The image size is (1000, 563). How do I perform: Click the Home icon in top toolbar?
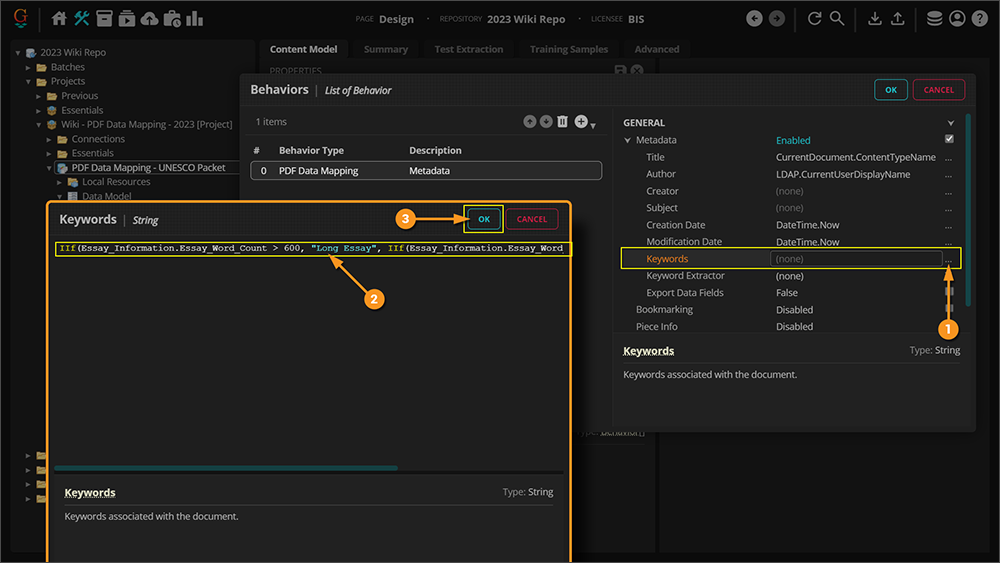click(59, 18)
